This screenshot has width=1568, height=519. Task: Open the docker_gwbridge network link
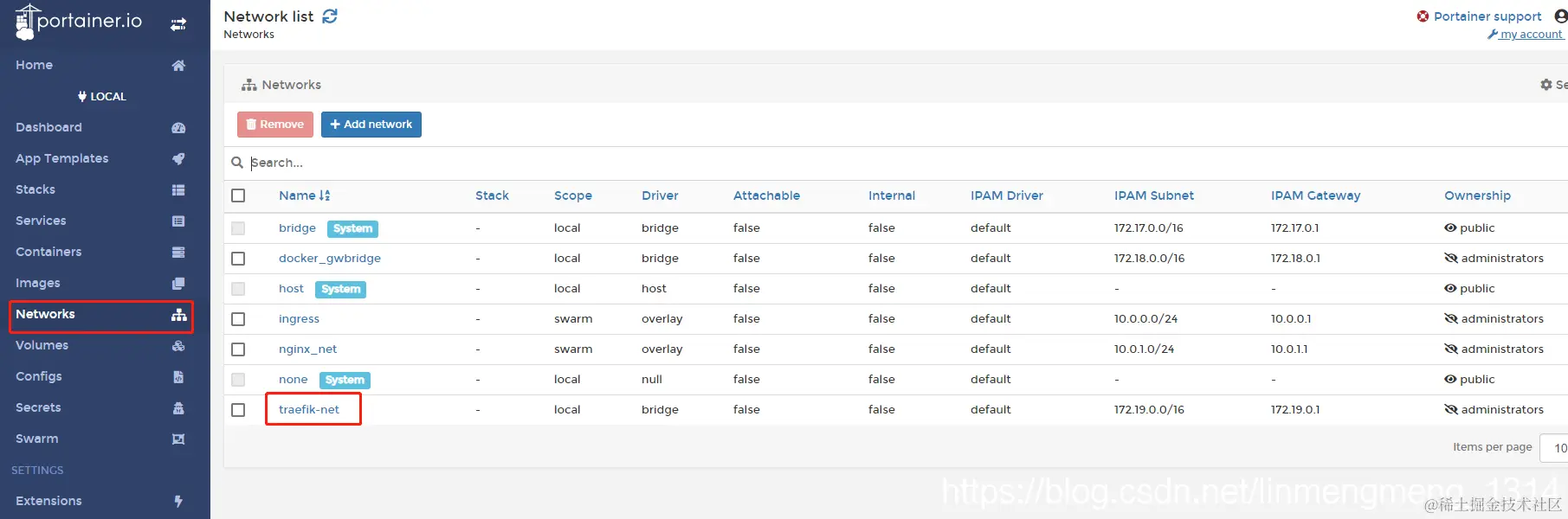click(330, 259)
